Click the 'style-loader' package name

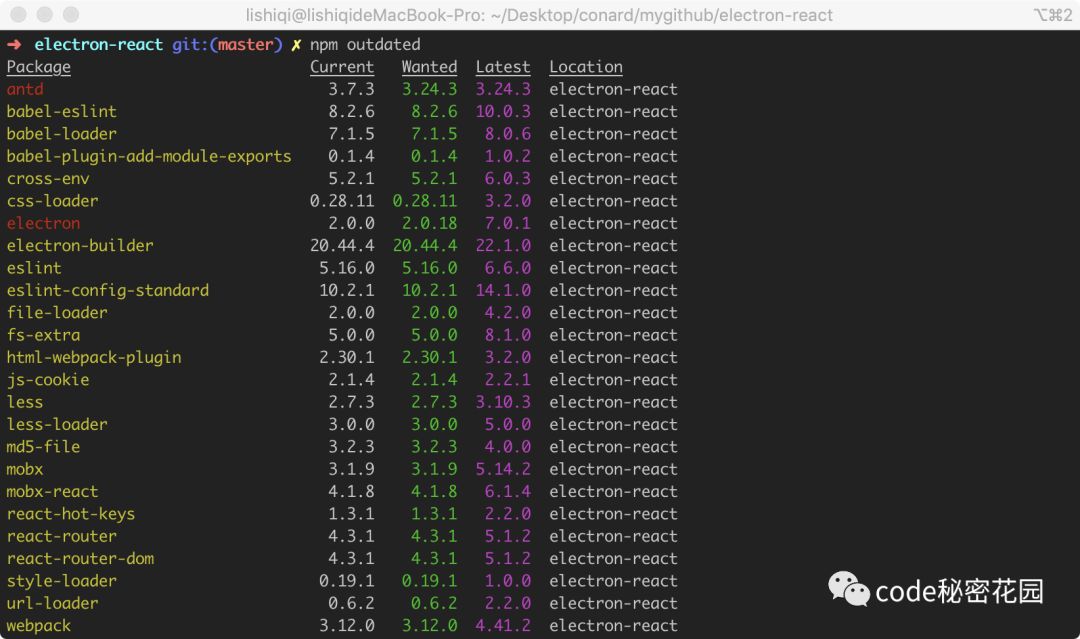pyautogui.click(x=61, y=581)
